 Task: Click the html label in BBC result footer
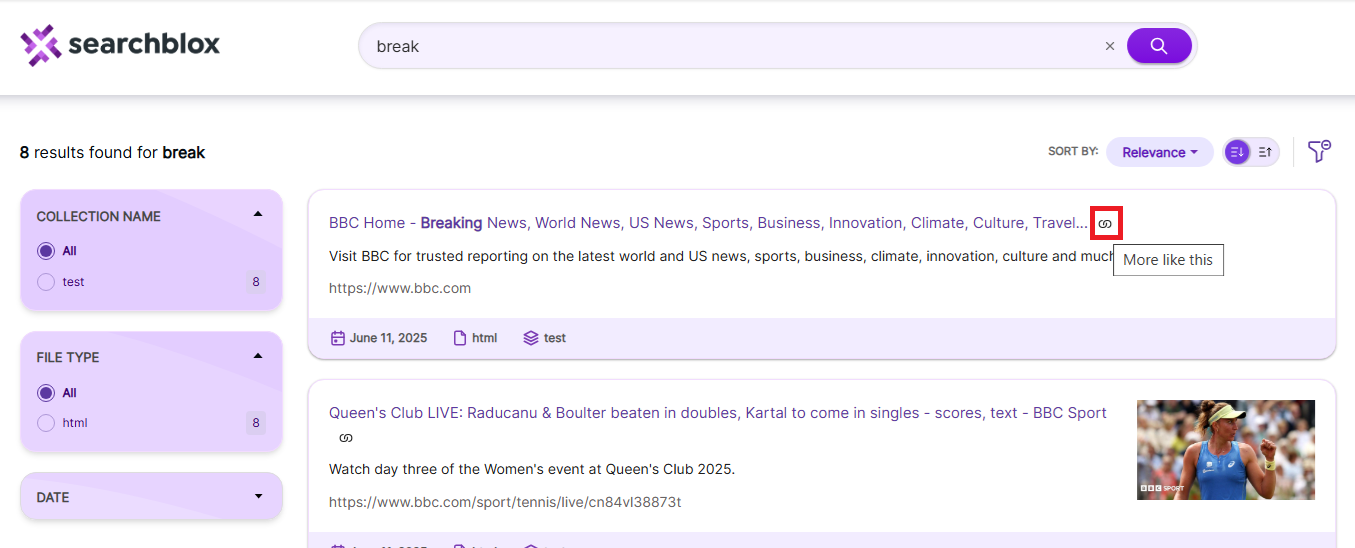485,338
